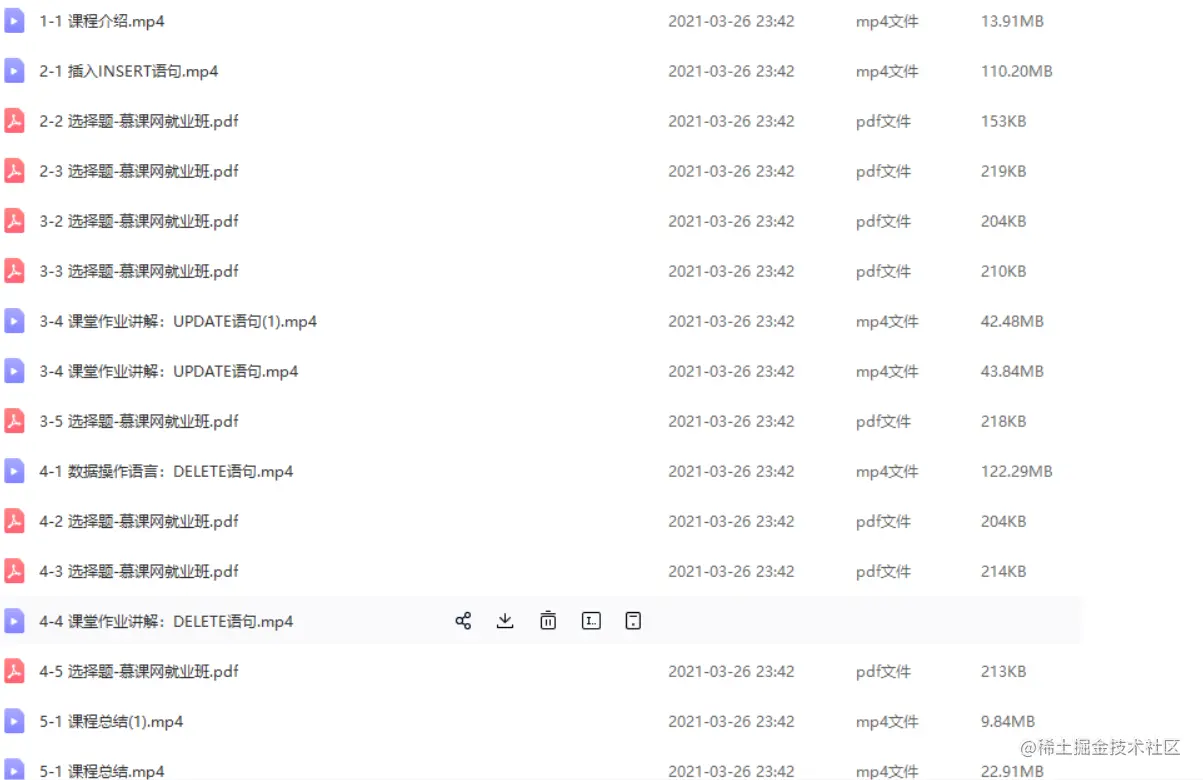Screen dimensions: 1203x780
Task: Click the 110.20MB size entry
Action: (1016, 71)
